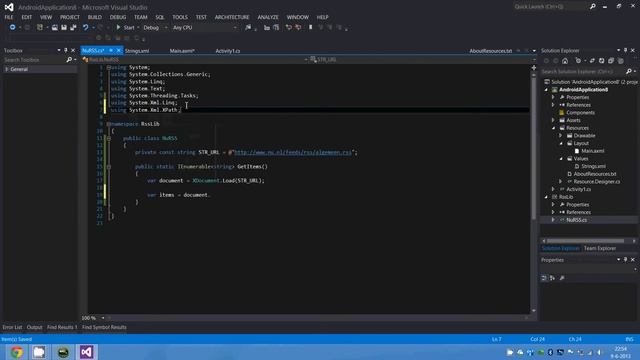This screenshot has height=360, width=640.
Task: Toggle the pin on the NuRSS.cs tab
Action: [111, 50]
